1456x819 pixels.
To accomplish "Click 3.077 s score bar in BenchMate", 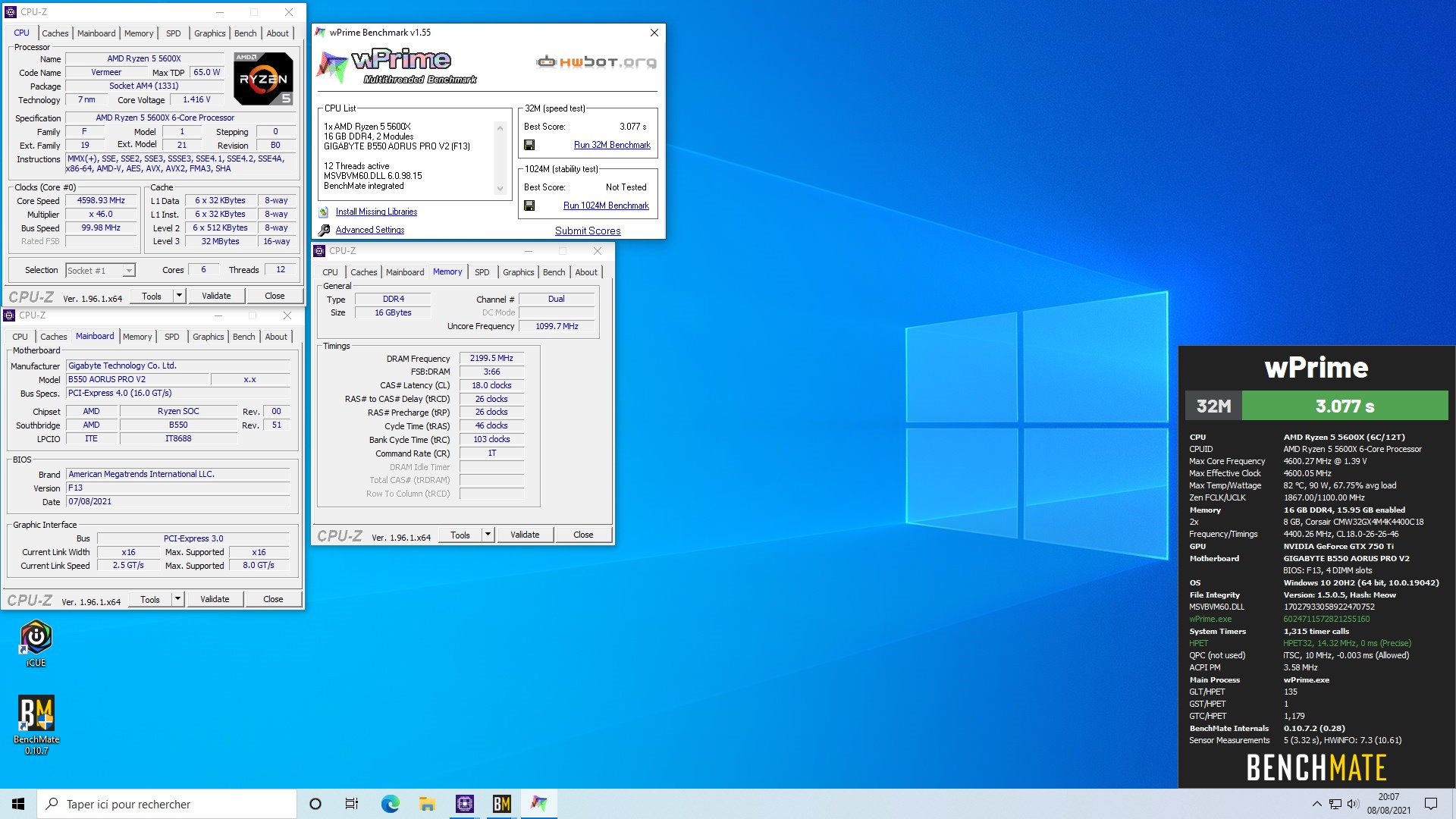I will pos(1345,406).
